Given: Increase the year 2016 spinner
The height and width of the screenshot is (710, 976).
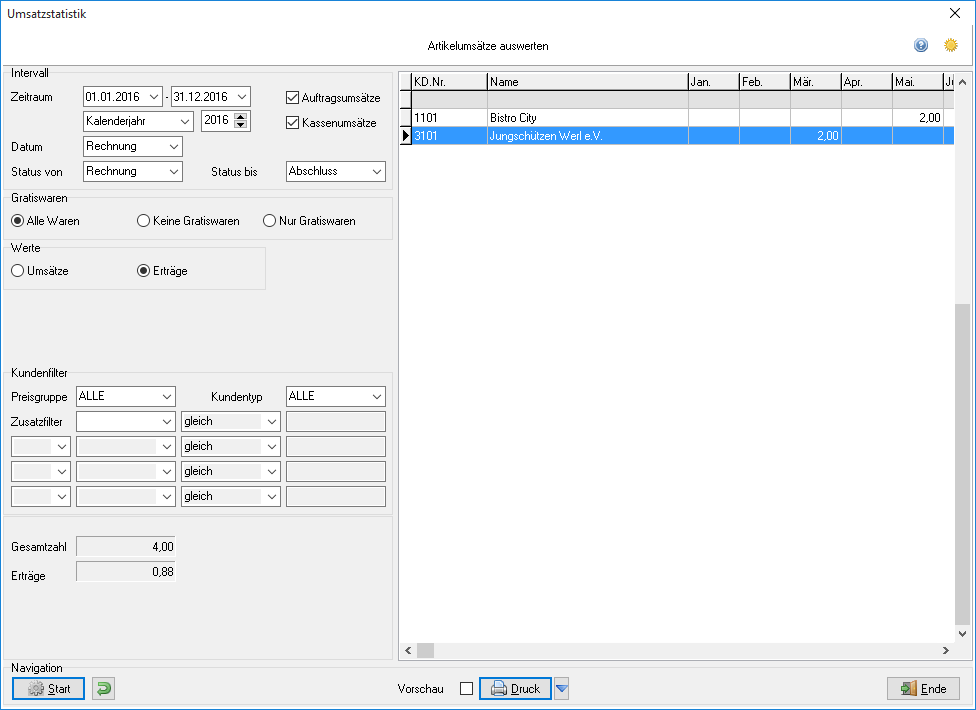Looking at the screenshot, I should [241, 116].
